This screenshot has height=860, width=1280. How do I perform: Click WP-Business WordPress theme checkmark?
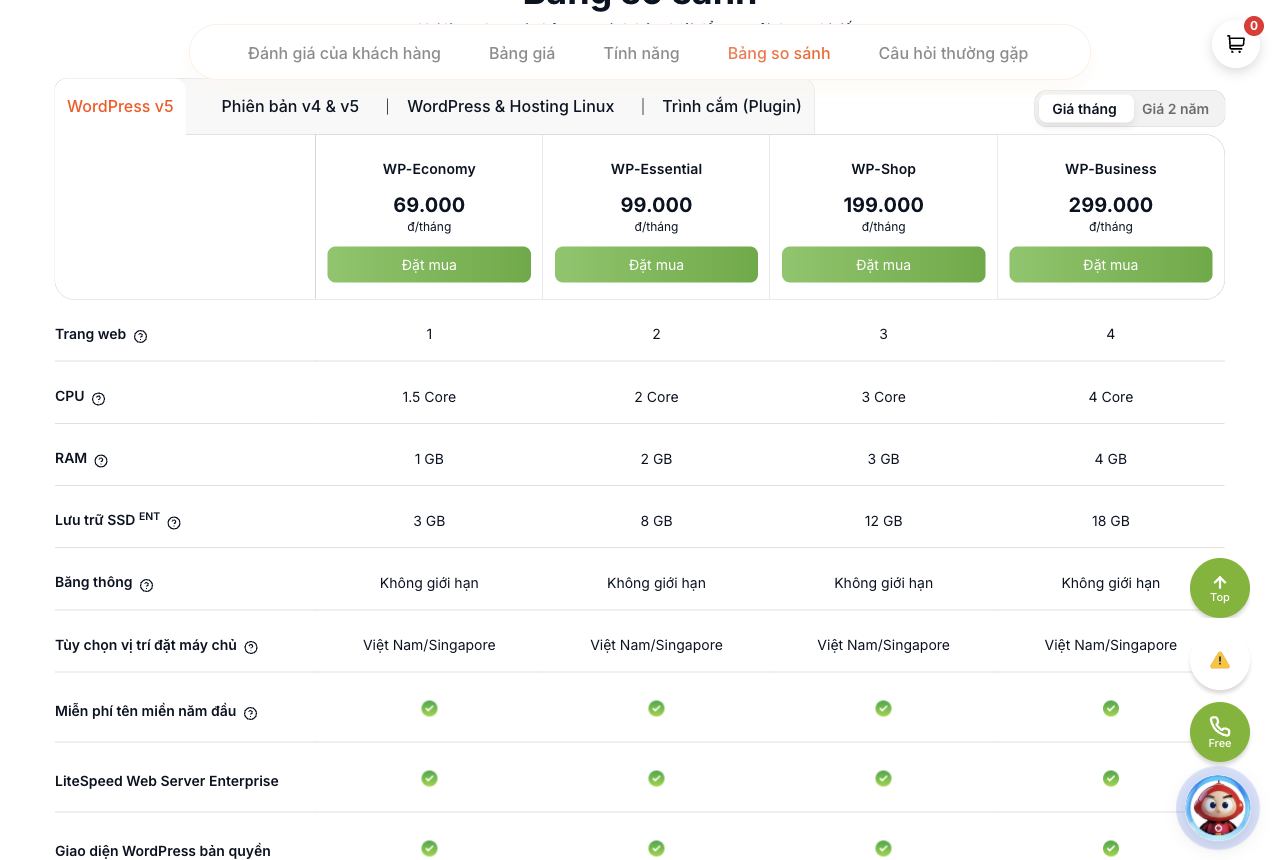(1110, 848)
